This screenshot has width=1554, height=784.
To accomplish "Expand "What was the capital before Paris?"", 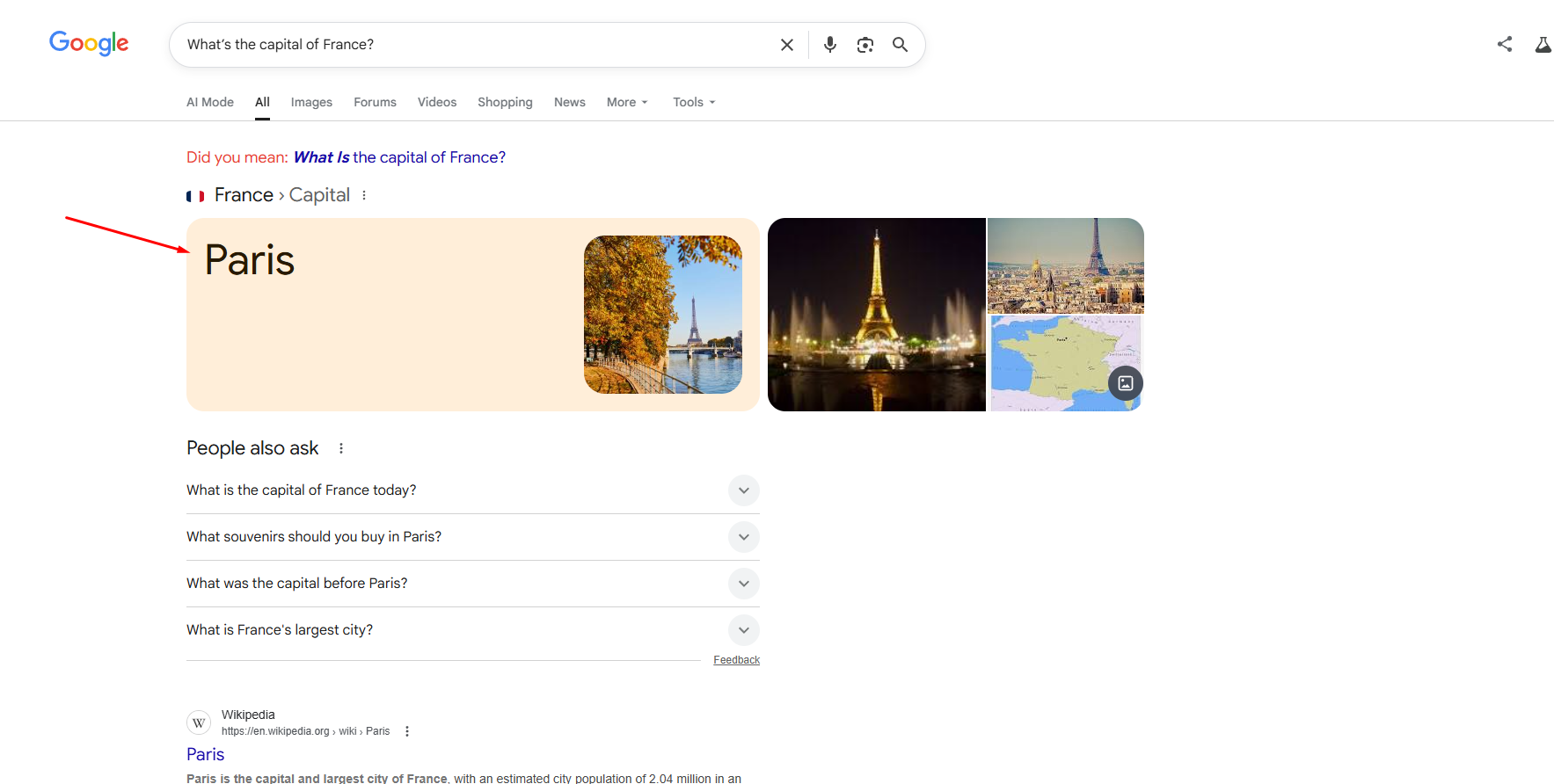I will [743, 584].
